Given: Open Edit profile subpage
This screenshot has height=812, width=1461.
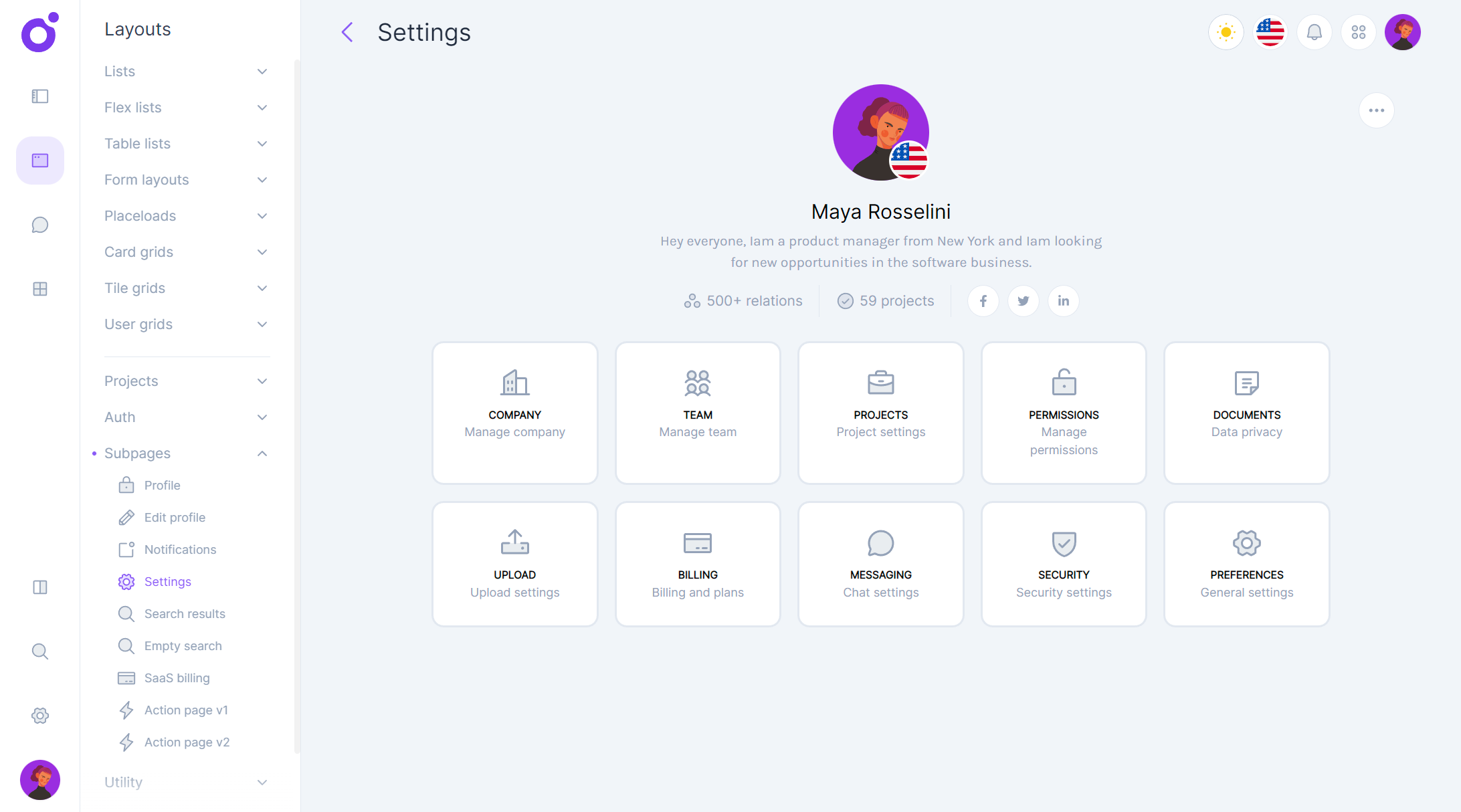Looking at the screenshot, I should pos(175,518).
